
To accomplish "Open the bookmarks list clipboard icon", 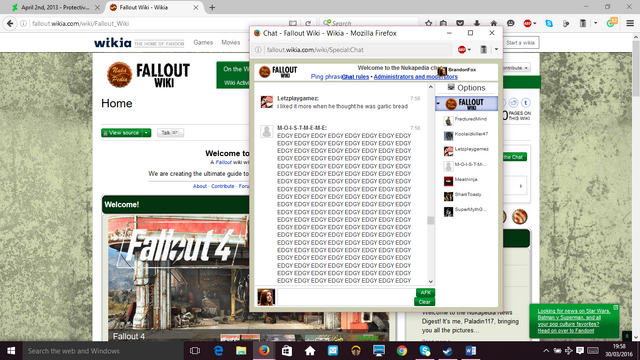I will coord(443,24).
